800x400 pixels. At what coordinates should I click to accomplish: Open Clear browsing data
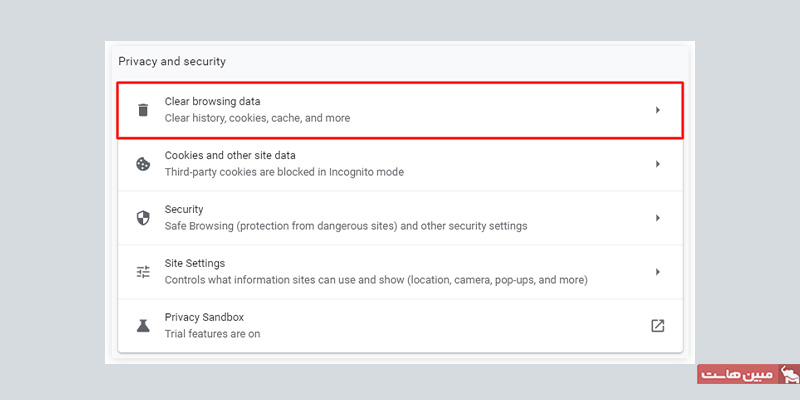212,102
